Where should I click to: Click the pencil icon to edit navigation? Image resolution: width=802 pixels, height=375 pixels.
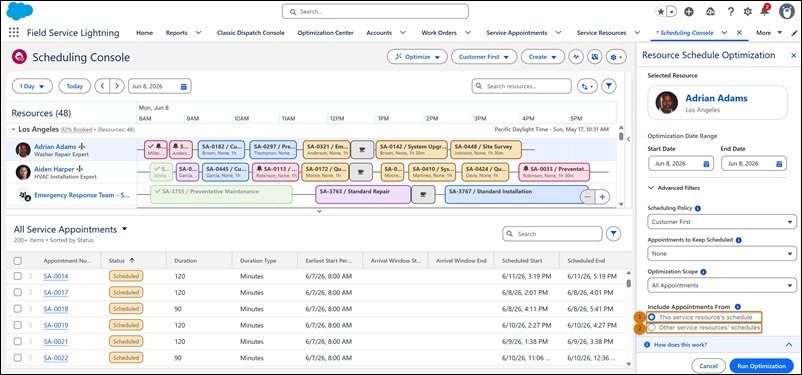pyautogui.click(x=793, y=33)
